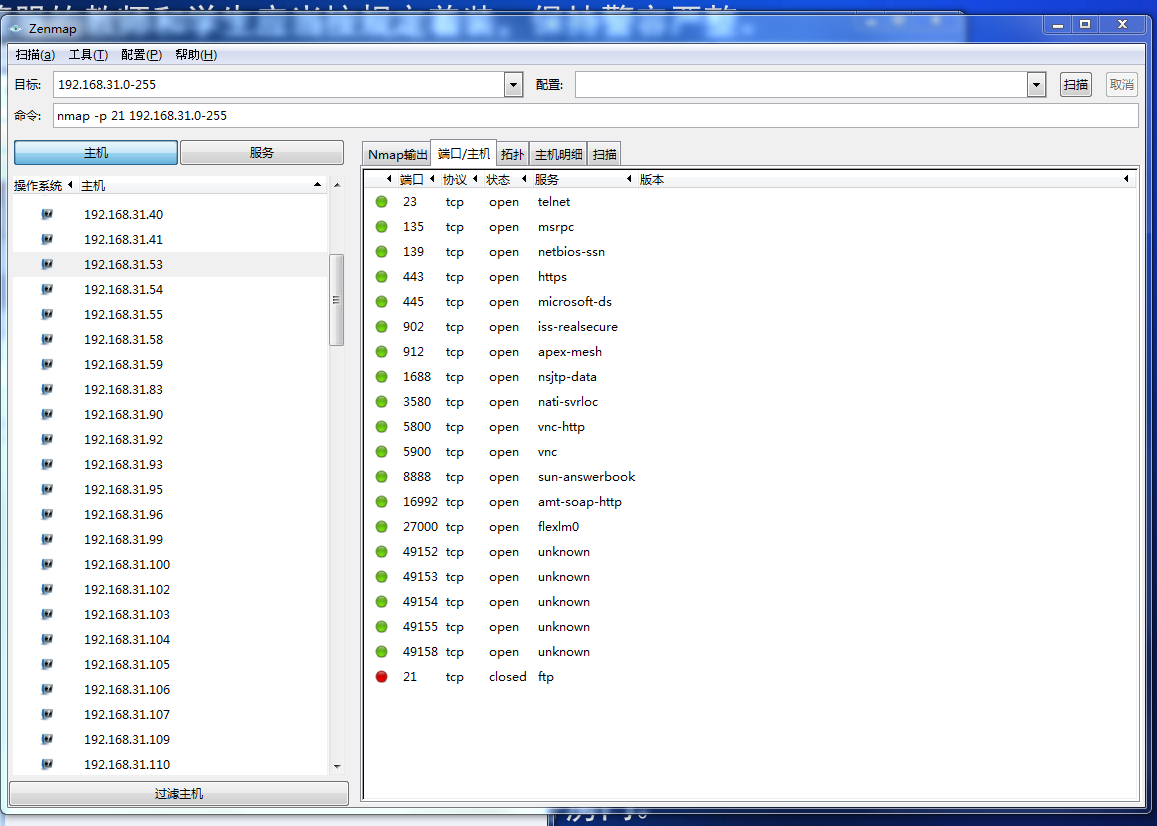Click into the 目标 target input field
This screenshot has width=1157, height=826.
click(x=279, y=85)
